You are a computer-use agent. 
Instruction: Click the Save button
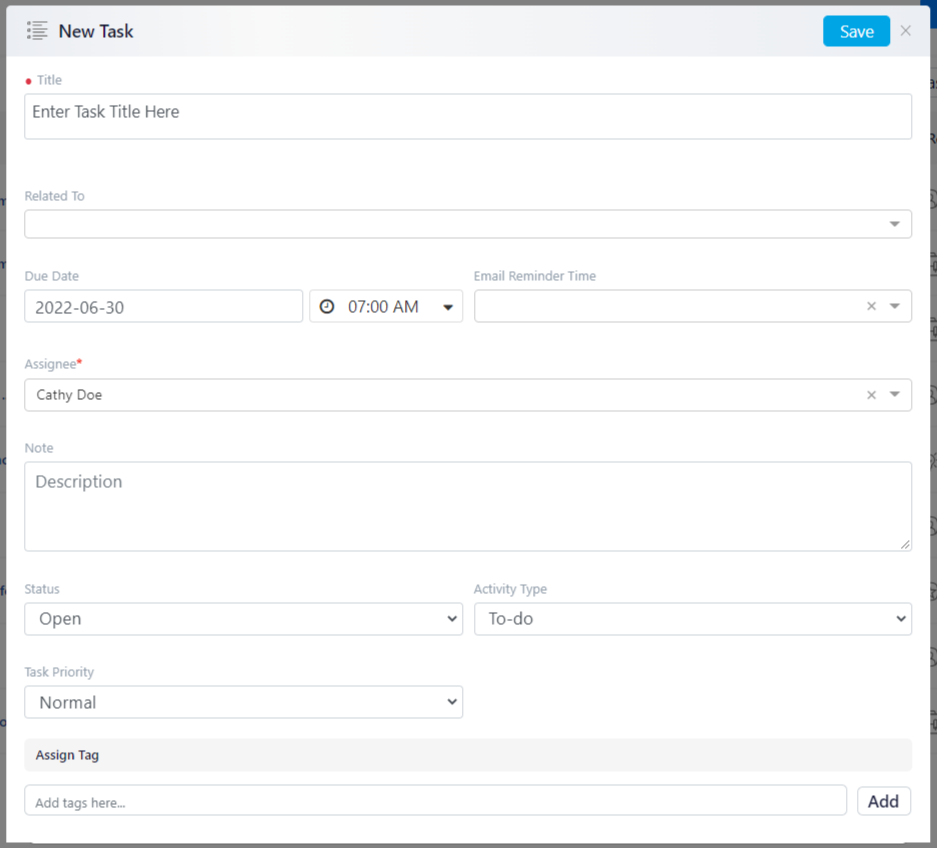point(856,31)
